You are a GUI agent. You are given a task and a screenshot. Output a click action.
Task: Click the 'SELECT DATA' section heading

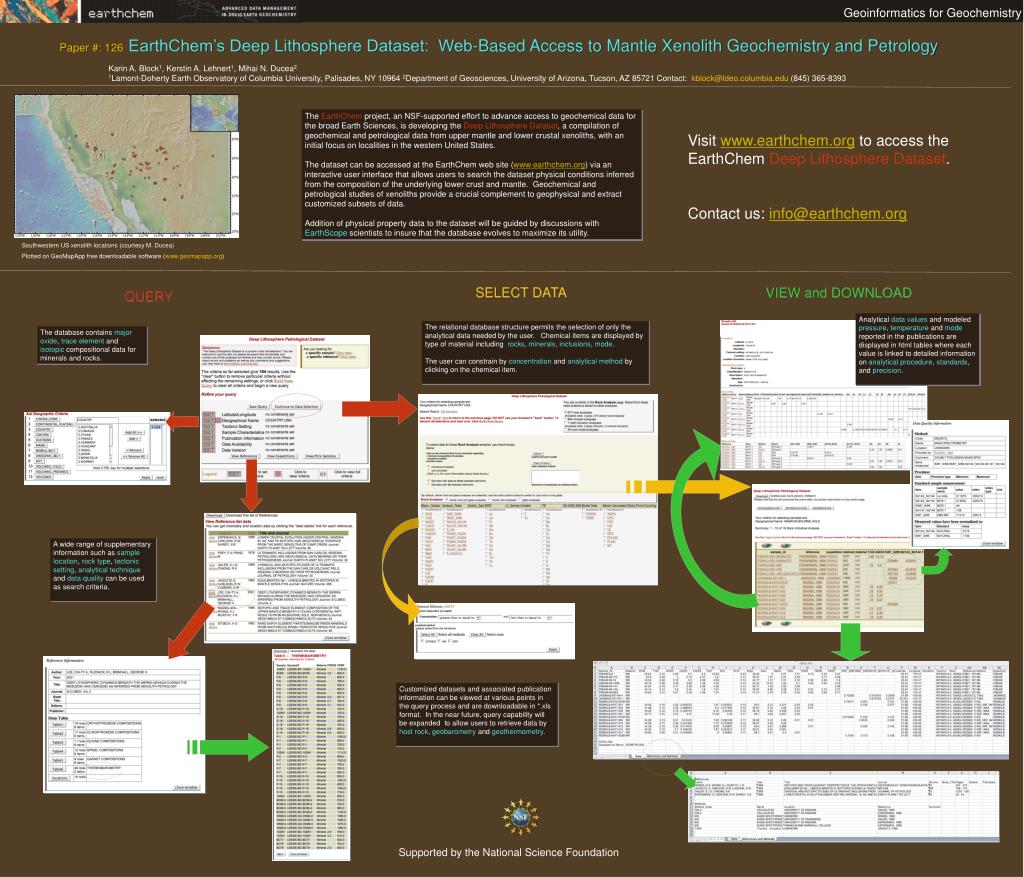pos(520,293)
